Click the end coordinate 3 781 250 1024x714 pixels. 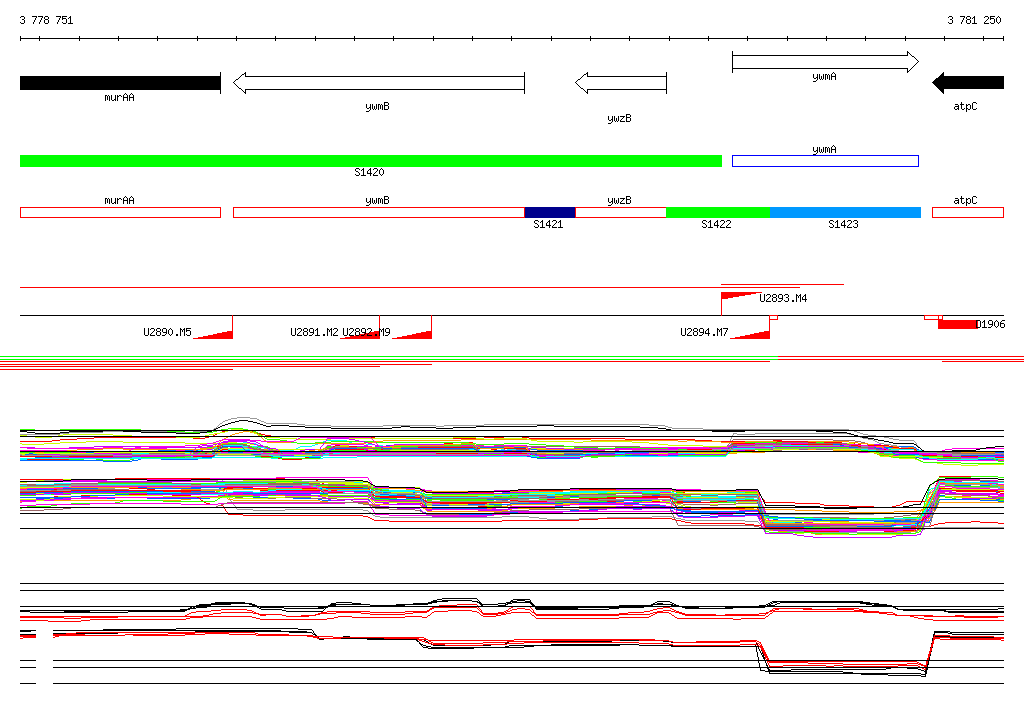(x=974, y=20)
